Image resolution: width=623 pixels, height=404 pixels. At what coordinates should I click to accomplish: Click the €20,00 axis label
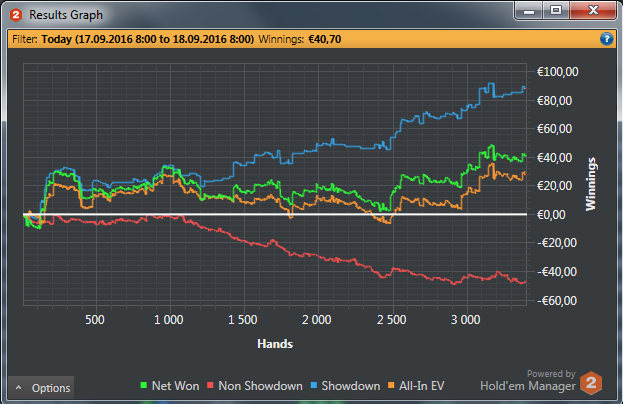pos(554,186)
